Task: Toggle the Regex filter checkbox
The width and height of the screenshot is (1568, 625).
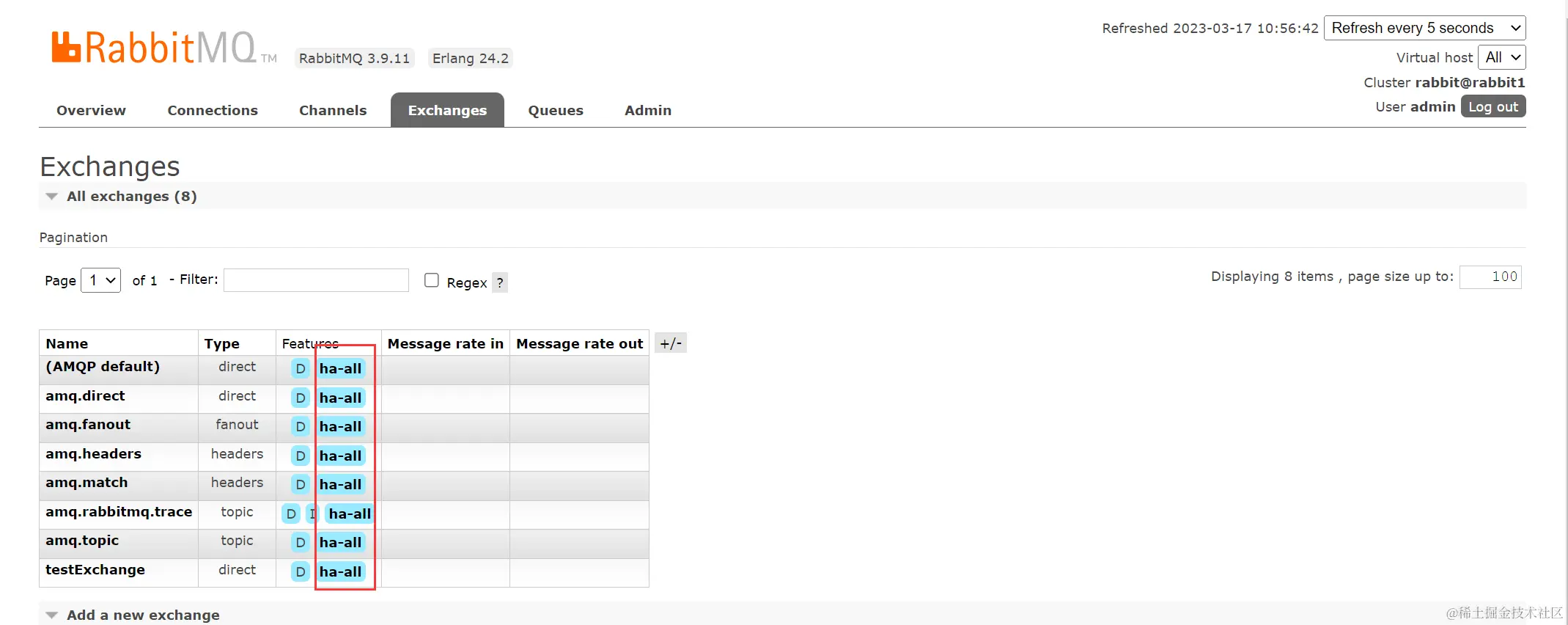Action: (x=432, y=280)
